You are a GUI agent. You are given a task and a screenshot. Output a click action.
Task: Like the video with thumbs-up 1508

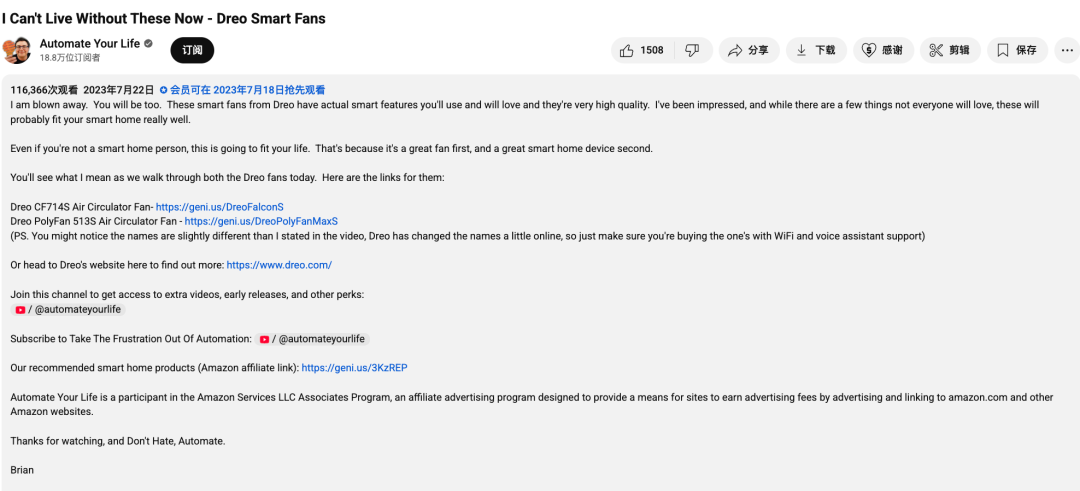(x=642, y=50)
